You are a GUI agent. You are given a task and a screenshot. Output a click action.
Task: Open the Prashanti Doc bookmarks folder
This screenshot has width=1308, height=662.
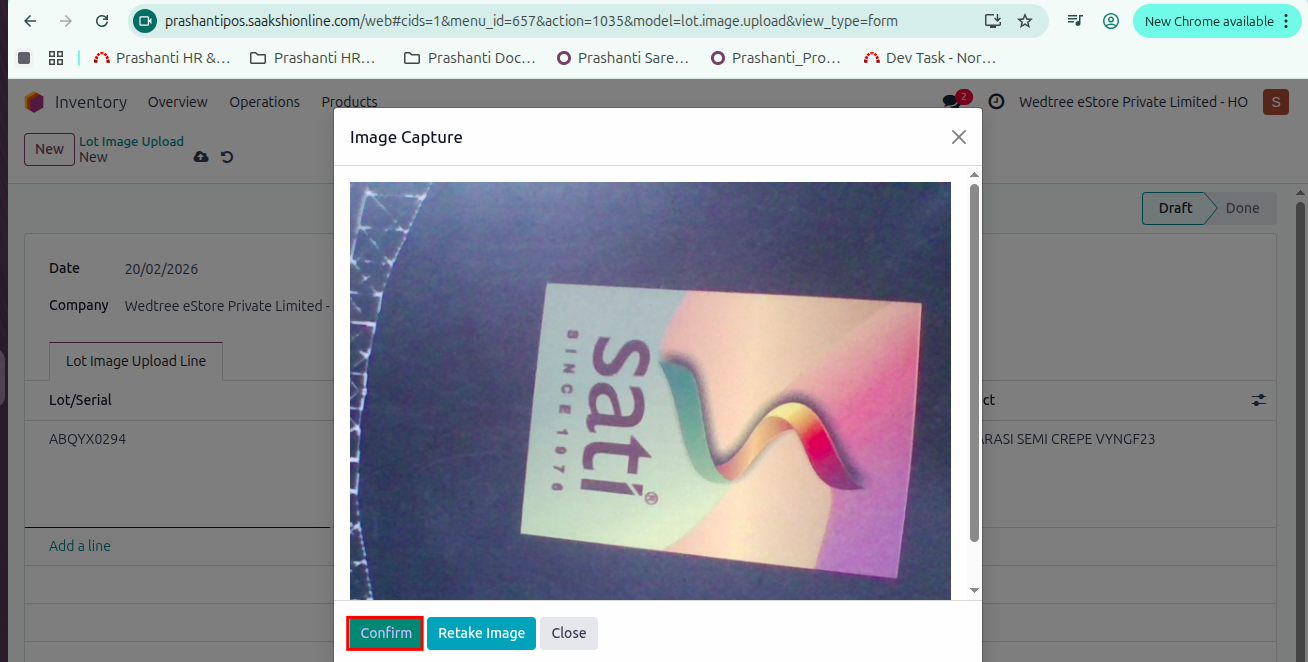[469, 57]
